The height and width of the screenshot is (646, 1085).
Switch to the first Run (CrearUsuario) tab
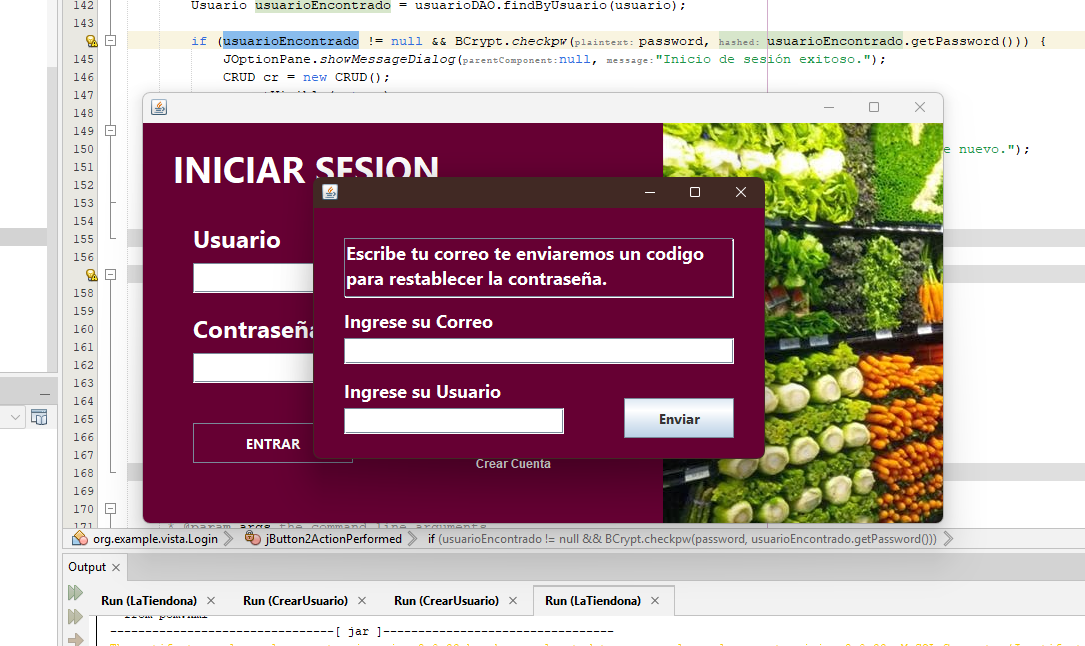(x=295, y=601)
